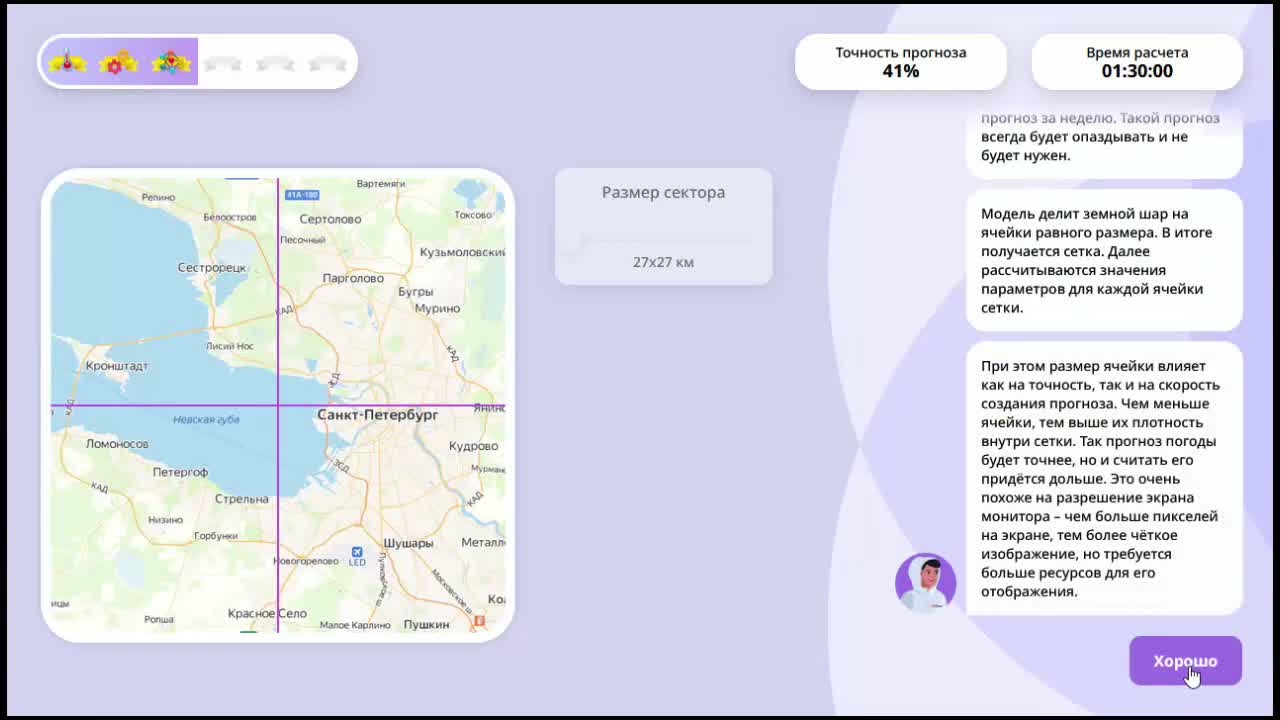
Task: Click the message starting 'При этом размер ячейки'
Action: [x=1104, y=478]
